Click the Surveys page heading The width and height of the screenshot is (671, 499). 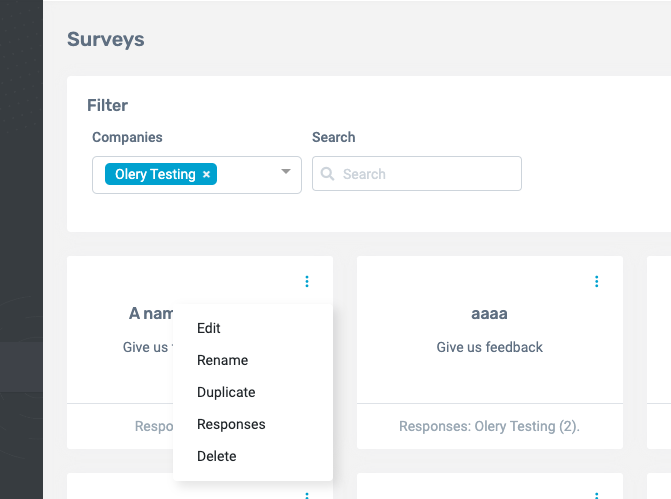(x=106, y=39)
